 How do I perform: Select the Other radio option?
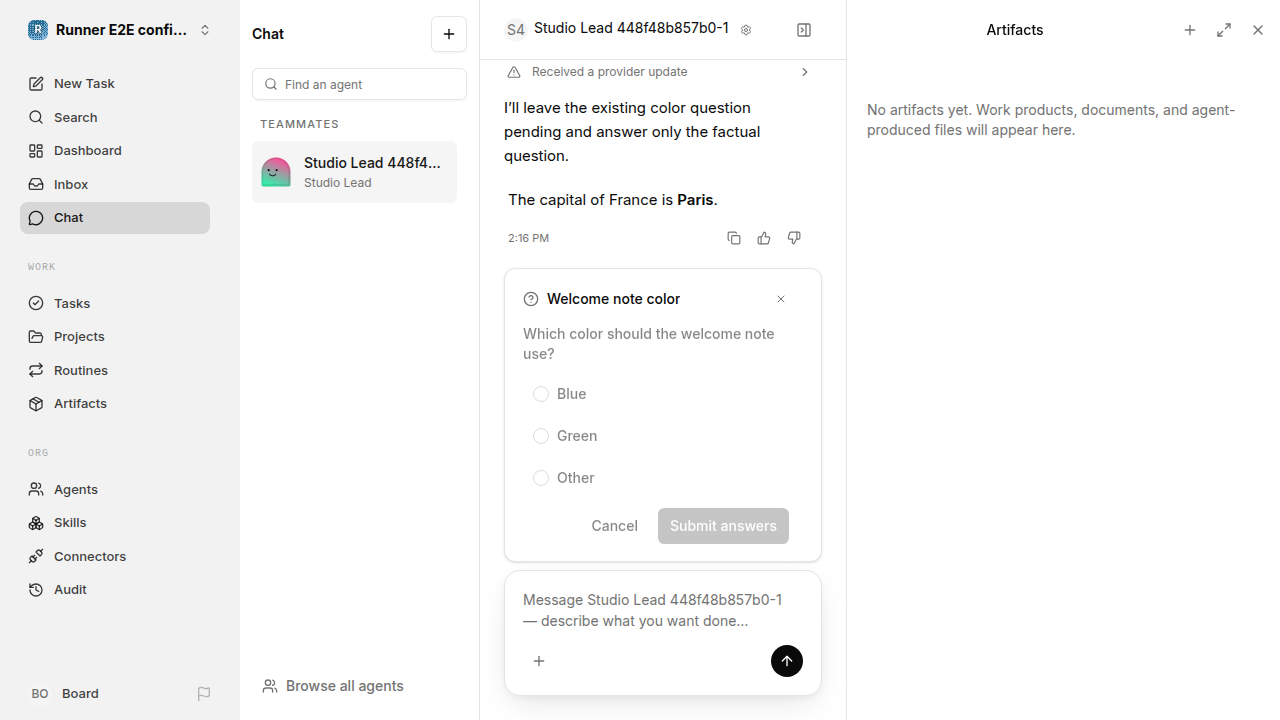tap(541, 478)
